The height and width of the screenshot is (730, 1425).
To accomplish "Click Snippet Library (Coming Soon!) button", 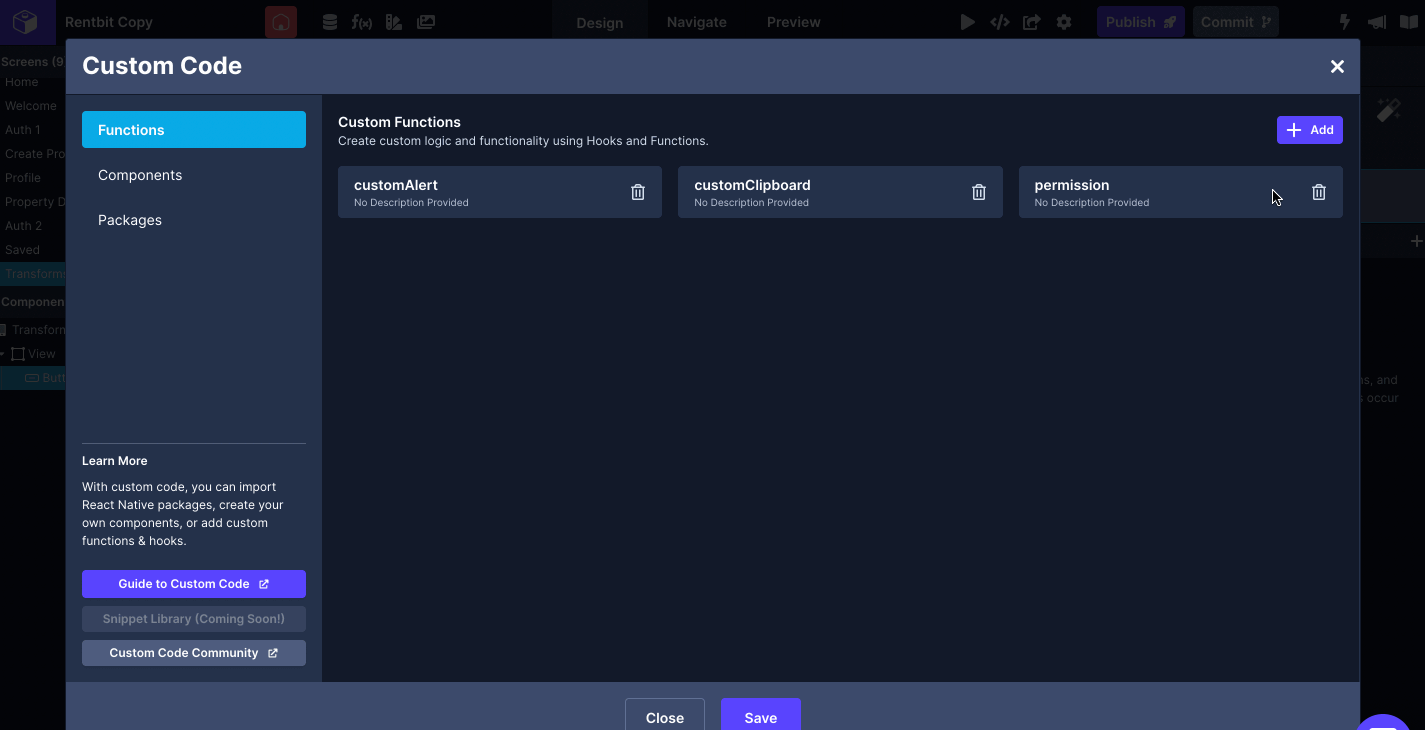I will click(x=194, y=619).
